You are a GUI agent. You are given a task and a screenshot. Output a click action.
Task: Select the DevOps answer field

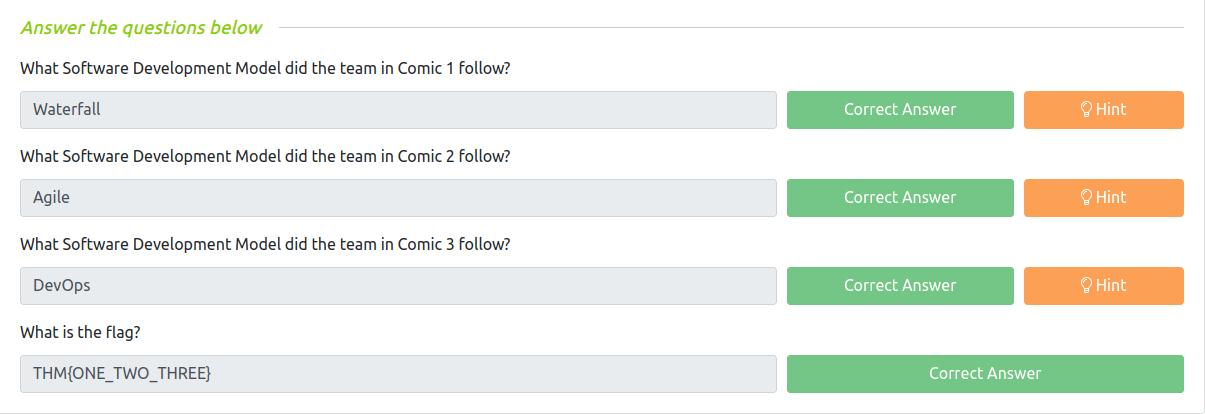[x=398, y=286]
